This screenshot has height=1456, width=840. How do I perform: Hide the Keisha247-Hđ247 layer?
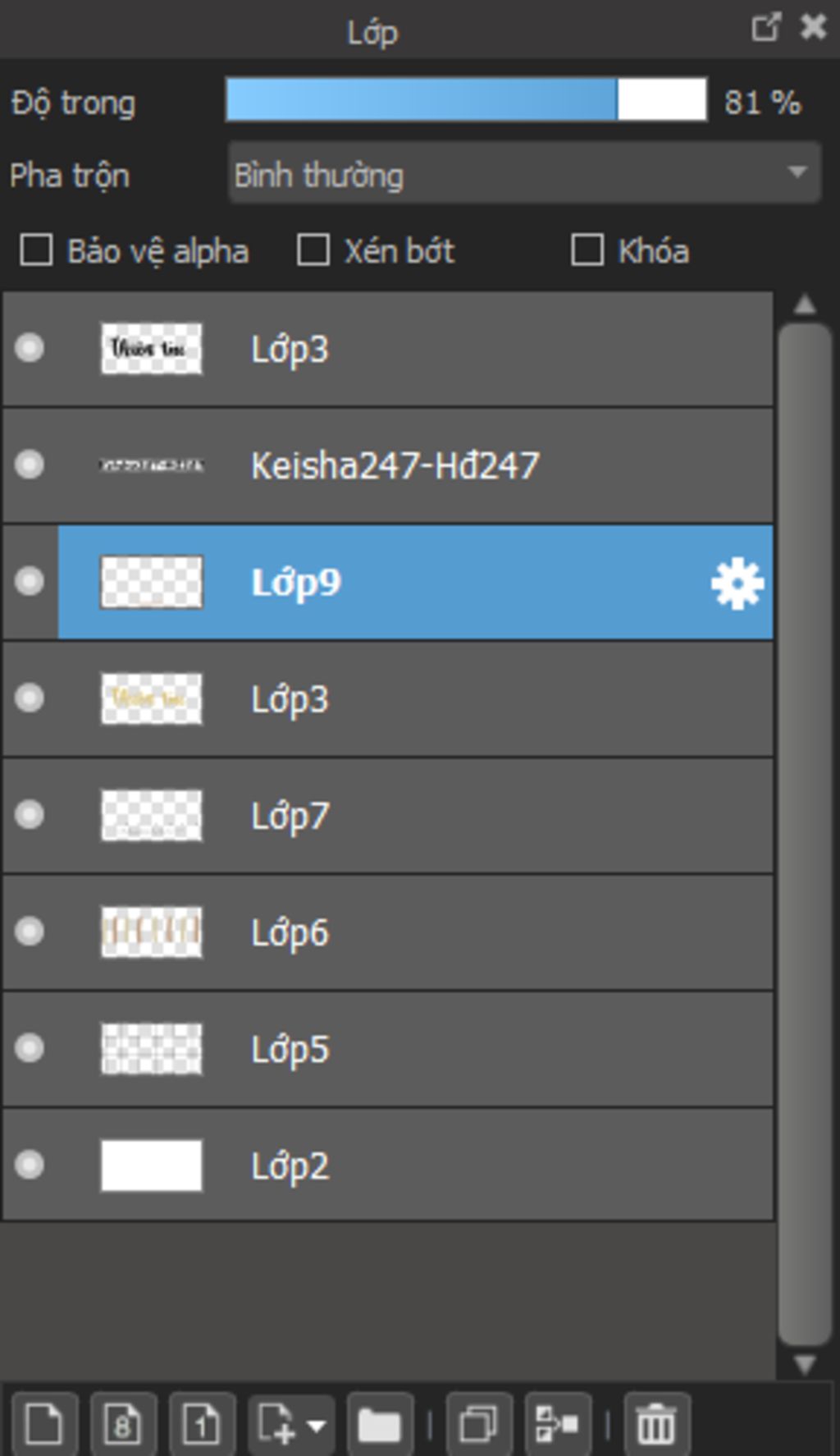pyautogui.click(x=30, y=465)
